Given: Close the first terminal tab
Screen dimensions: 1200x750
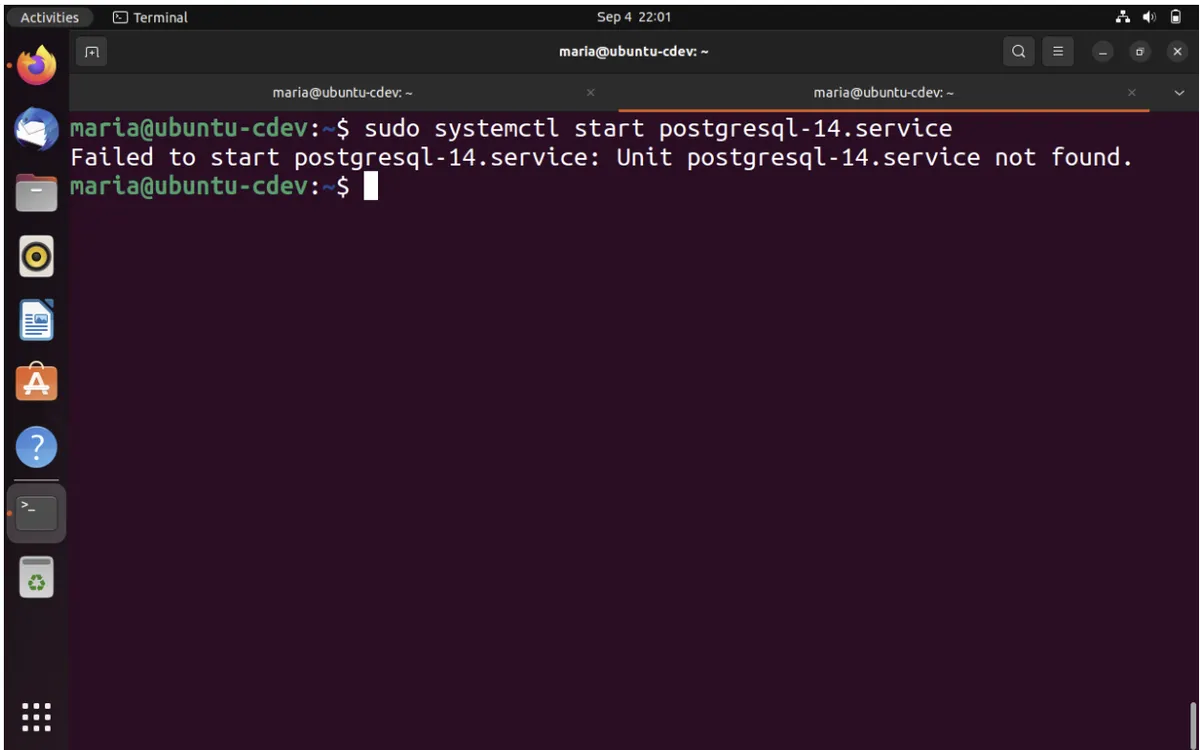Looking at the screenshot, I should 590,92.
